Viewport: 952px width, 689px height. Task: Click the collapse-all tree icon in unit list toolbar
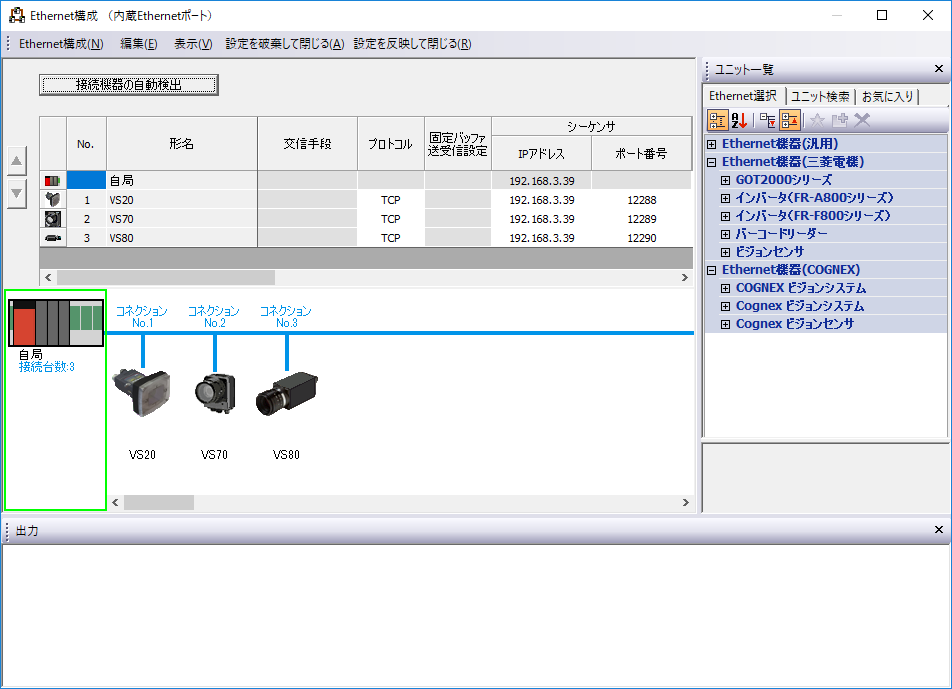[789, 120]
